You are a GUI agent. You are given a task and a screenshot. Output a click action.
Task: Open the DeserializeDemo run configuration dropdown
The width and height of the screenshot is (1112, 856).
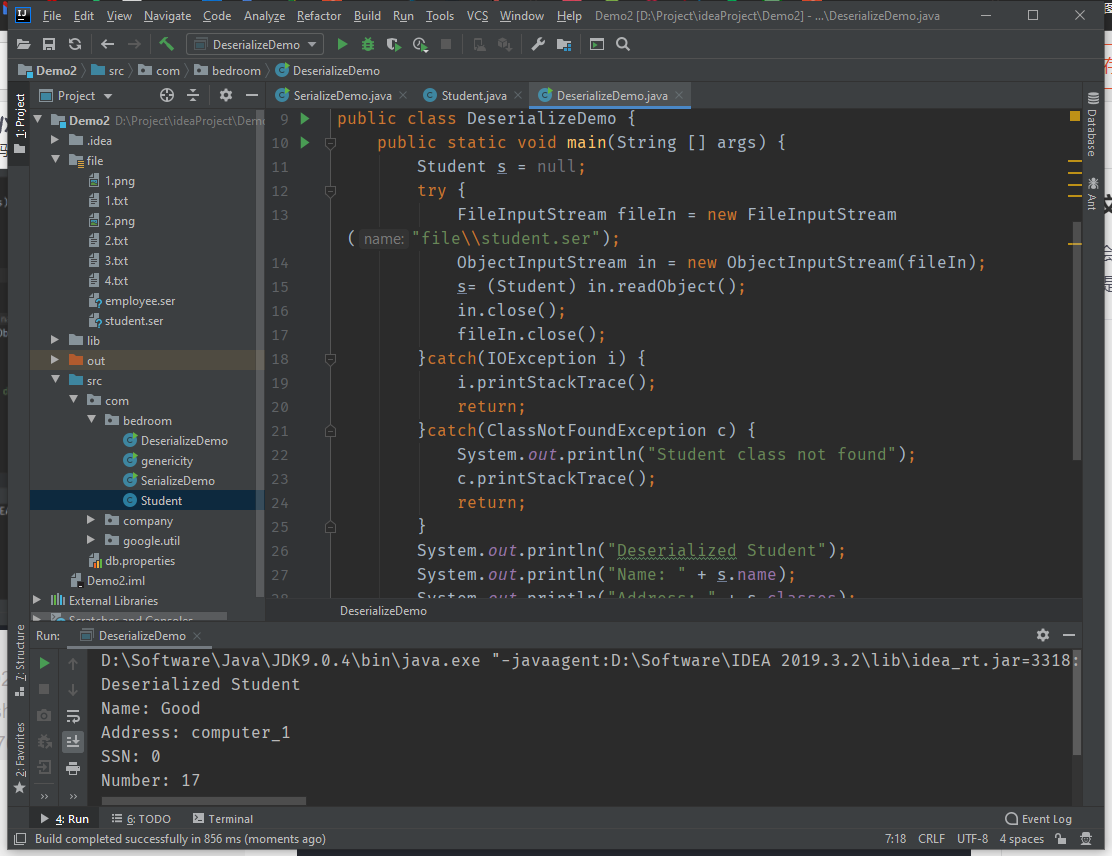coord(255,45)
